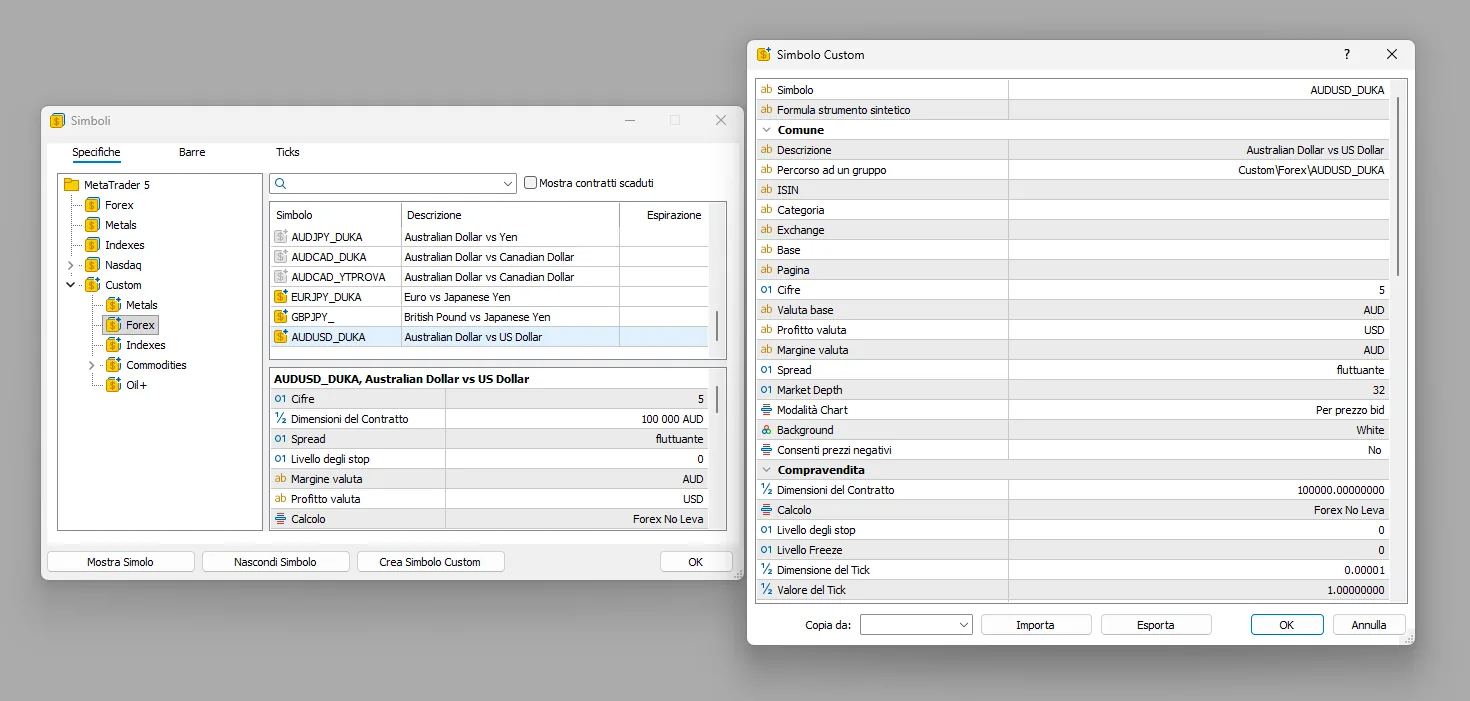Click the Simbolo column header
This screenshot has width=1470, height=701.
335,215
